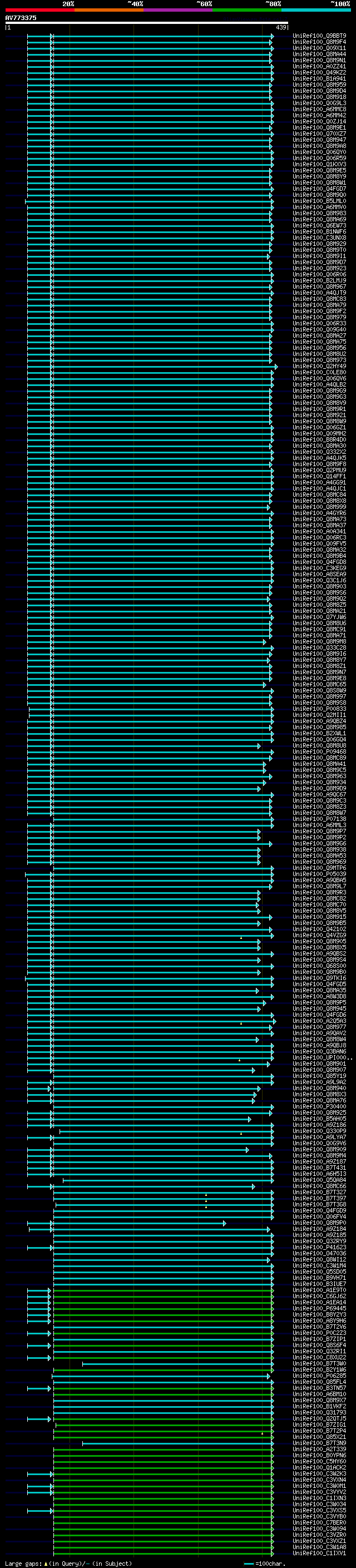Select the UniRef100_Q8M9F4 hit label
Image resolution: width=356 pixels, height=1568 pixels.
(x=319, y=42)
